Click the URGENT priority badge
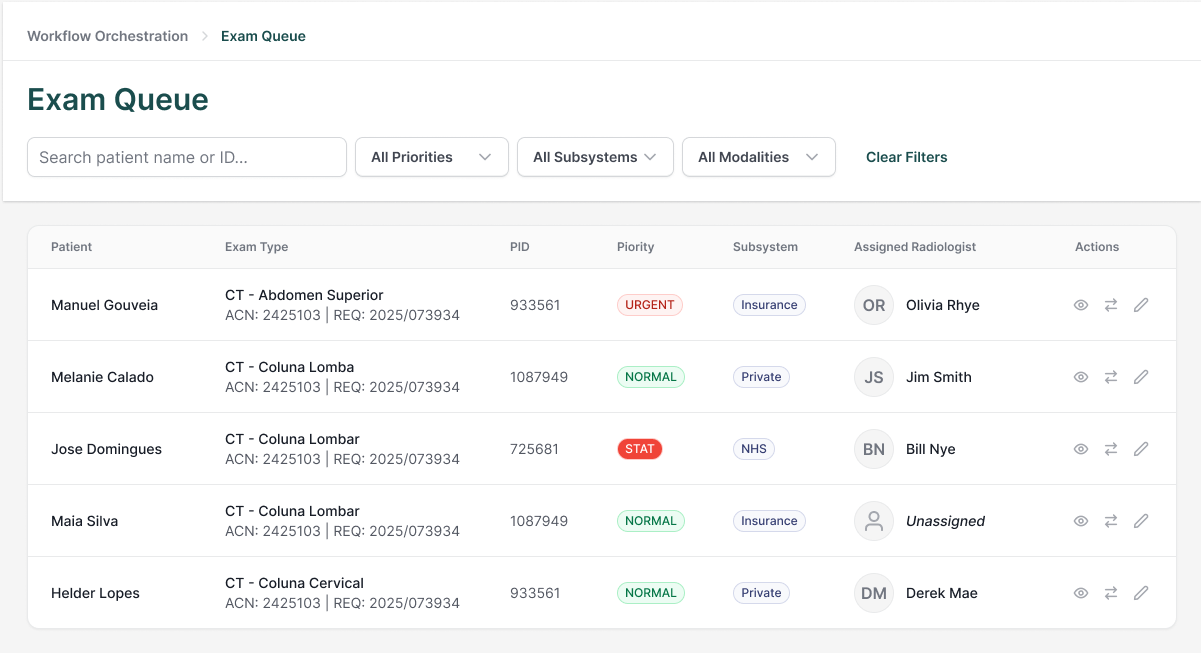The image size is (1201, 653). pyautogui.click(x=650, y=305)
